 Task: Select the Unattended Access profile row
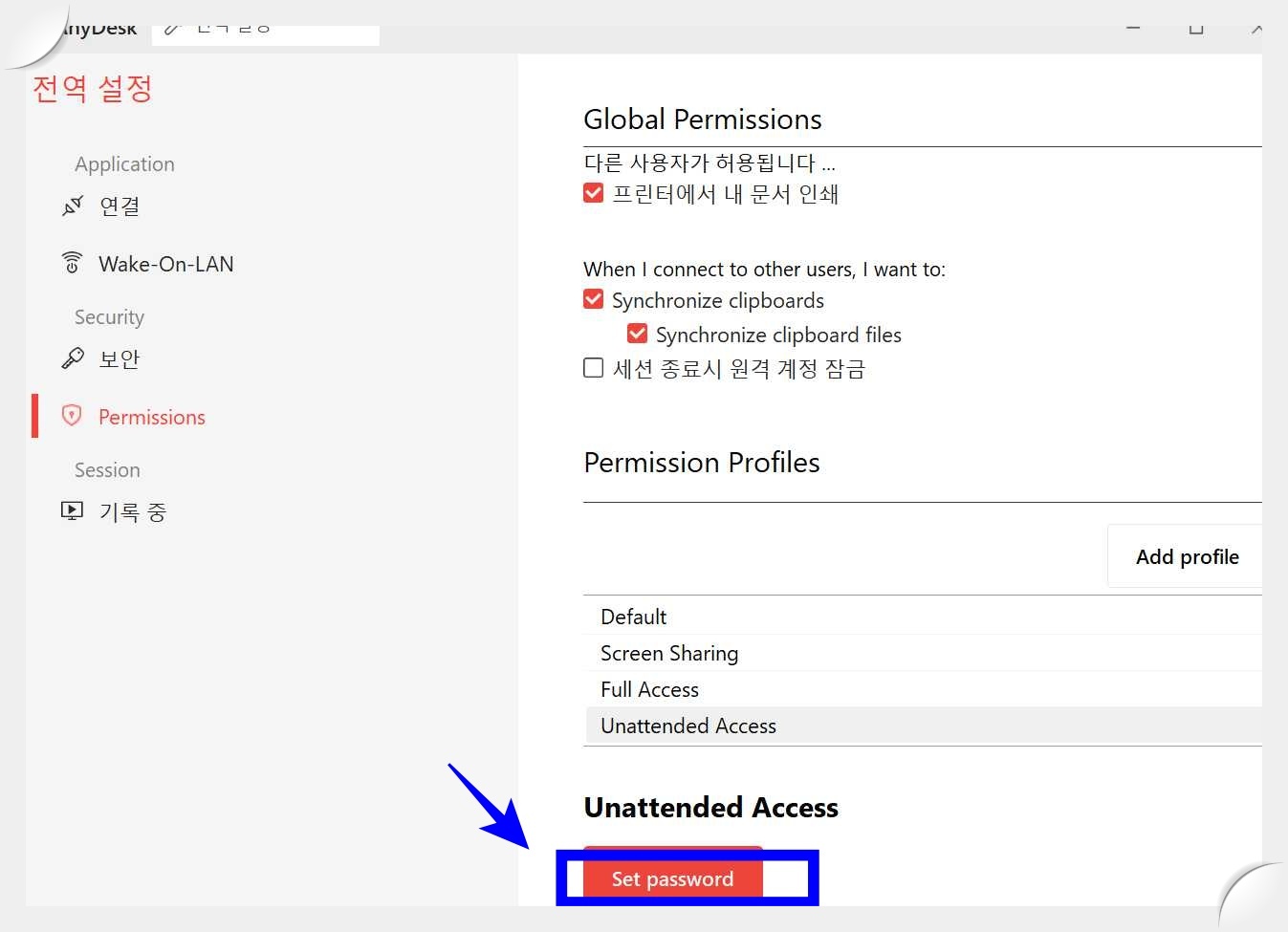coord(923,726)
